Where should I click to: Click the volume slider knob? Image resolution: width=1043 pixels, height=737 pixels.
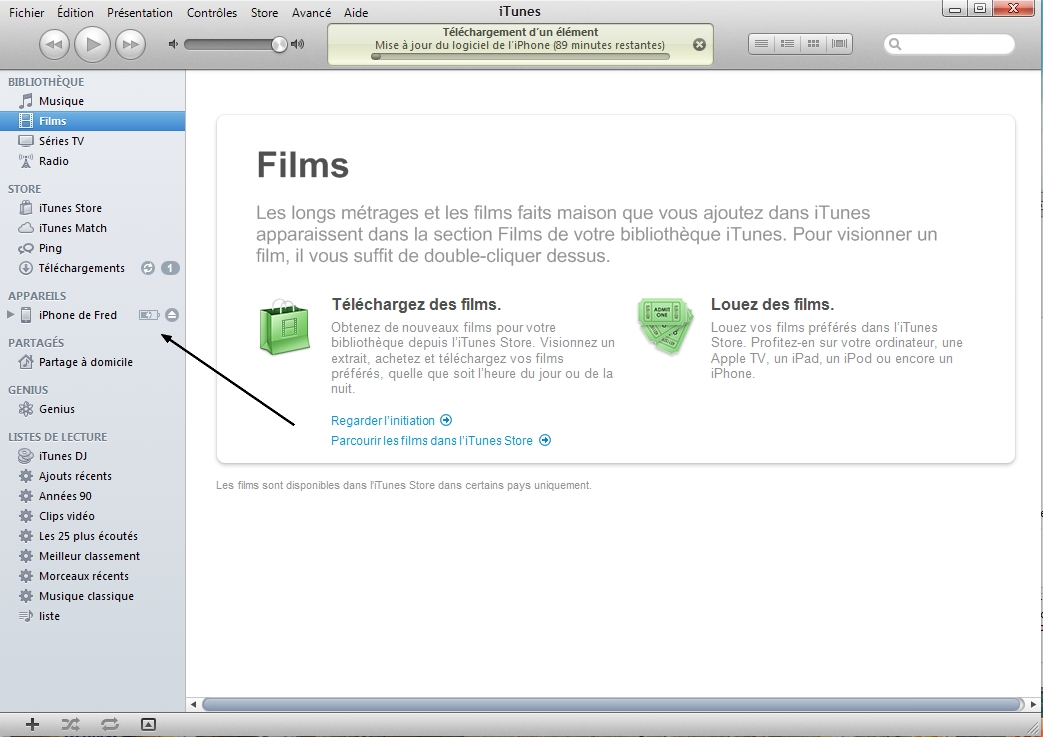point(279,45)
